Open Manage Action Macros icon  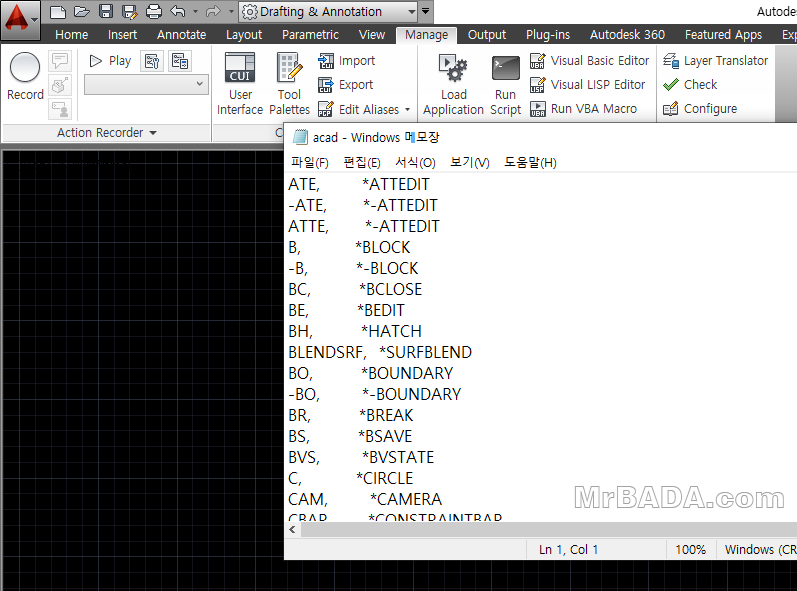(180, 61)
